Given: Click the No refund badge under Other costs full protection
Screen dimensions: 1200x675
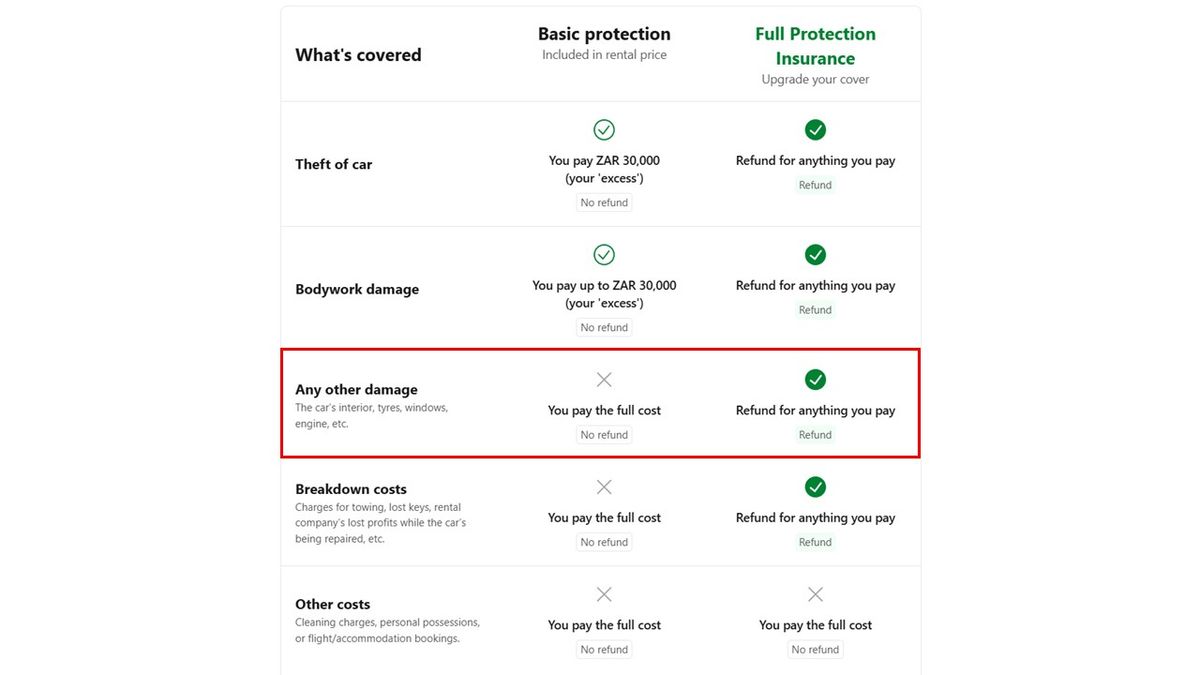Looking at the screenshot, I should point(815,650).
